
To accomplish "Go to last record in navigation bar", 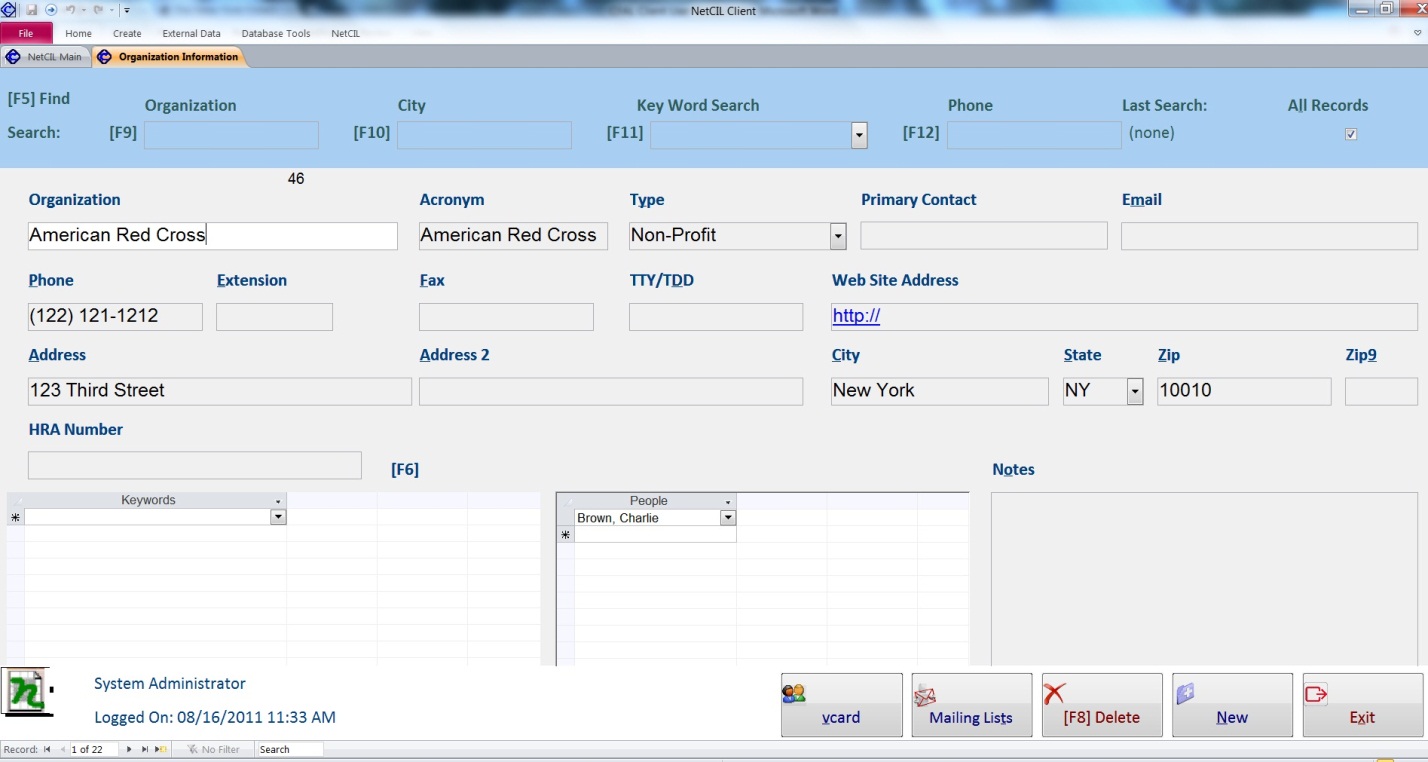I will (x=145, y=749).
